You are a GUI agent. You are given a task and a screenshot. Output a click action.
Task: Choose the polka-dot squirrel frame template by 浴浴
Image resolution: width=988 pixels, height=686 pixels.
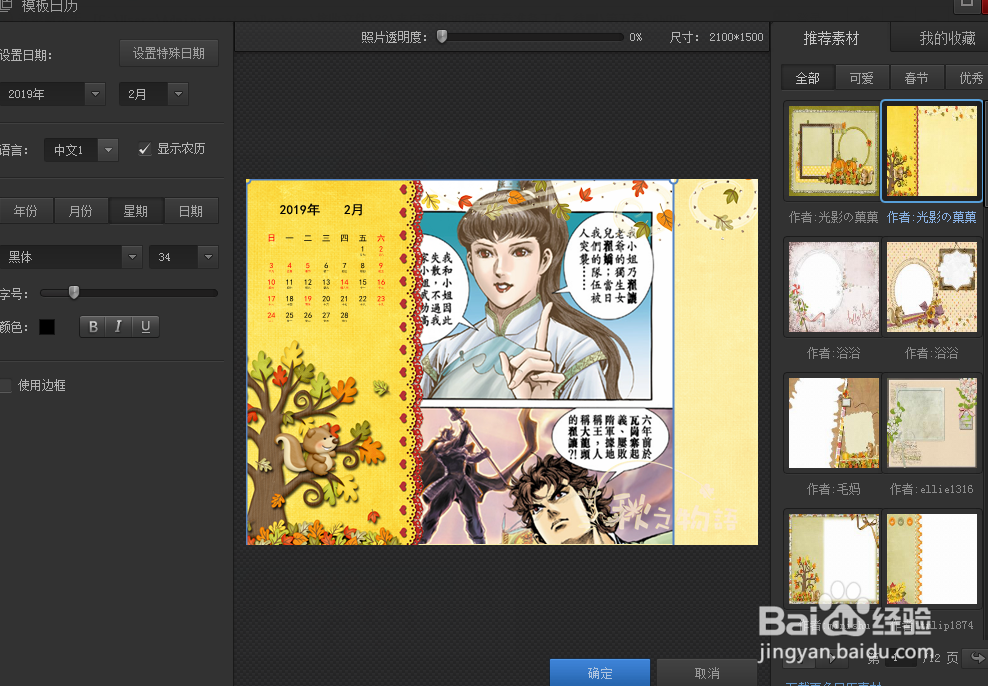(931, 287)
